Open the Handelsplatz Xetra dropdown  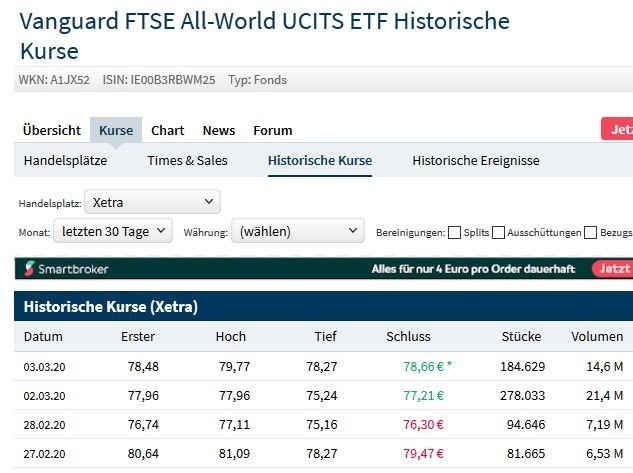point(152,202)
